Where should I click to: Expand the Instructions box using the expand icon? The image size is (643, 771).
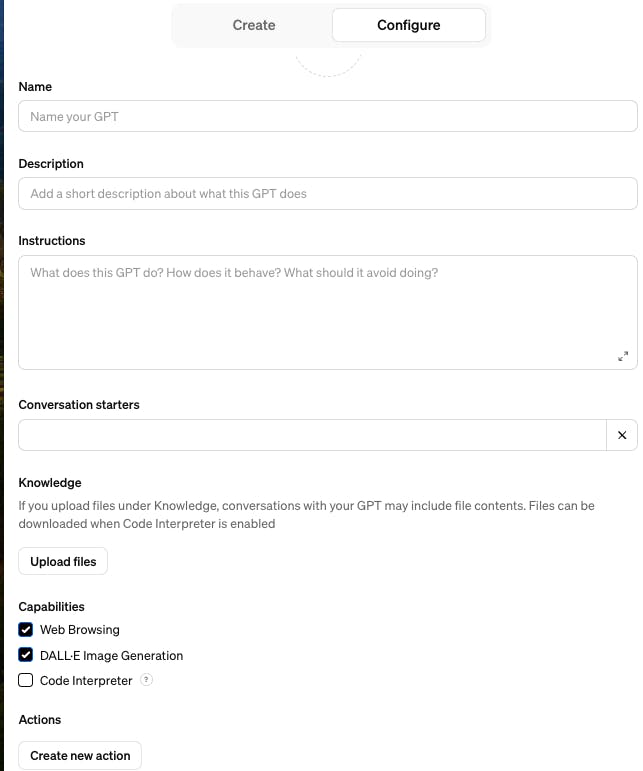[623, 356]
